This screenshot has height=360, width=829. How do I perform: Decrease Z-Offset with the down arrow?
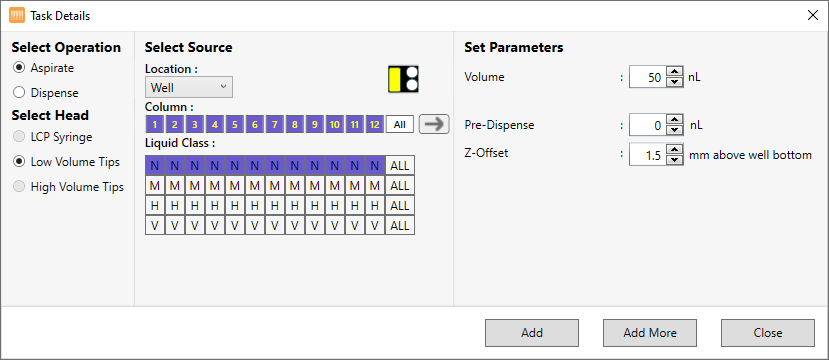coord(674,160)
